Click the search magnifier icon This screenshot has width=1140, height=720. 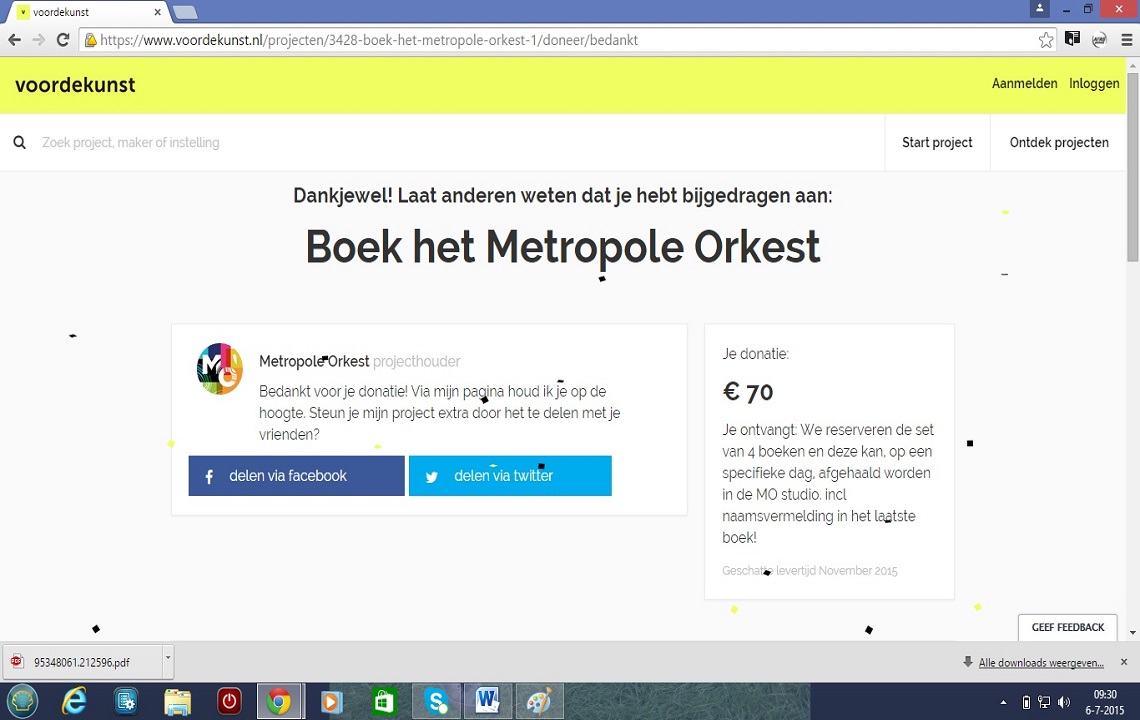[20, 143]
